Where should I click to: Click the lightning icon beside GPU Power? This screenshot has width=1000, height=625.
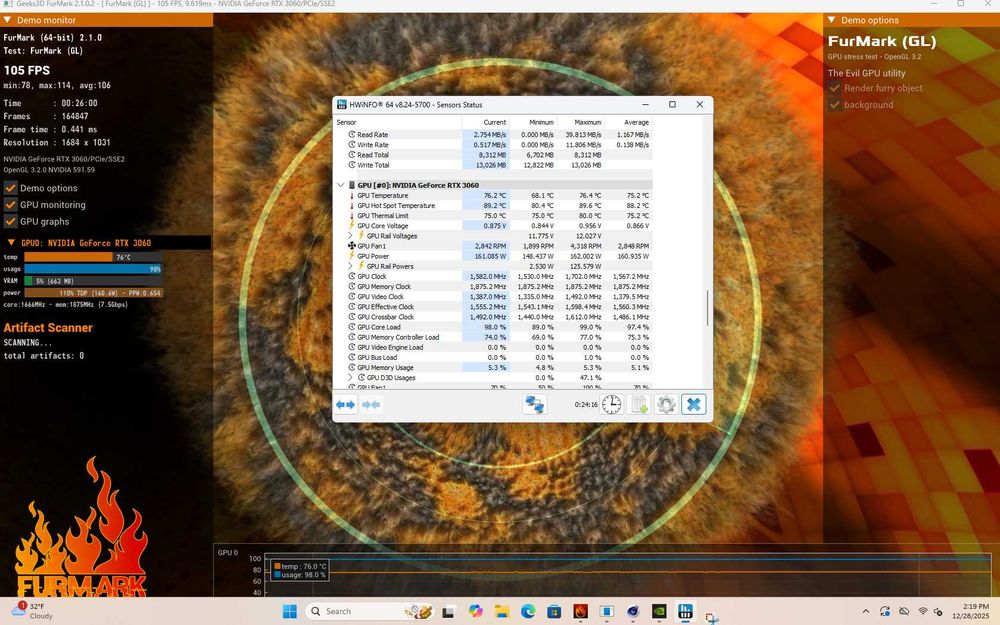(351, 256)
